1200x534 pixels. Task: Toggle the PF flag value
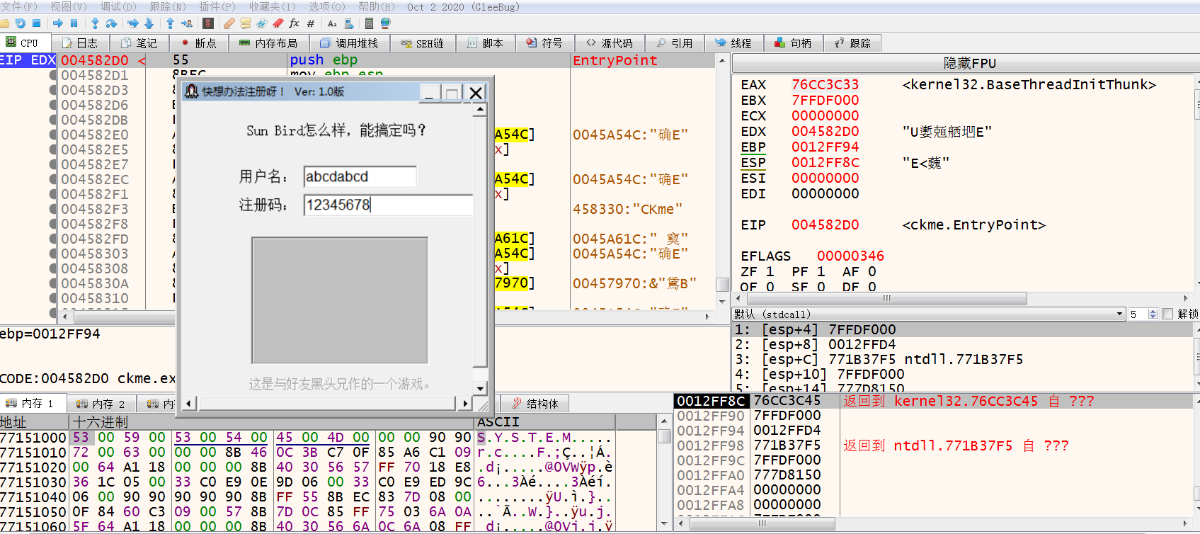tap(820, 271)
